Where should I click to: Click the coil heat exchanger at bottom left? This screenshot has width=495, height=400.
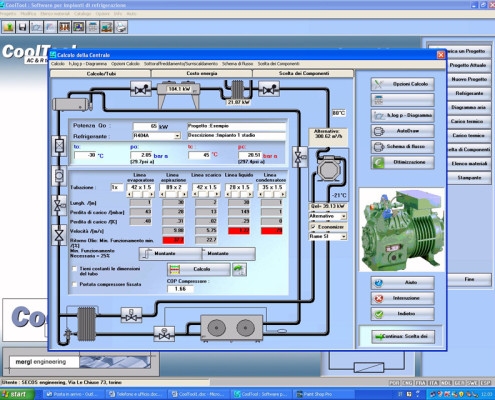[86, 324]
